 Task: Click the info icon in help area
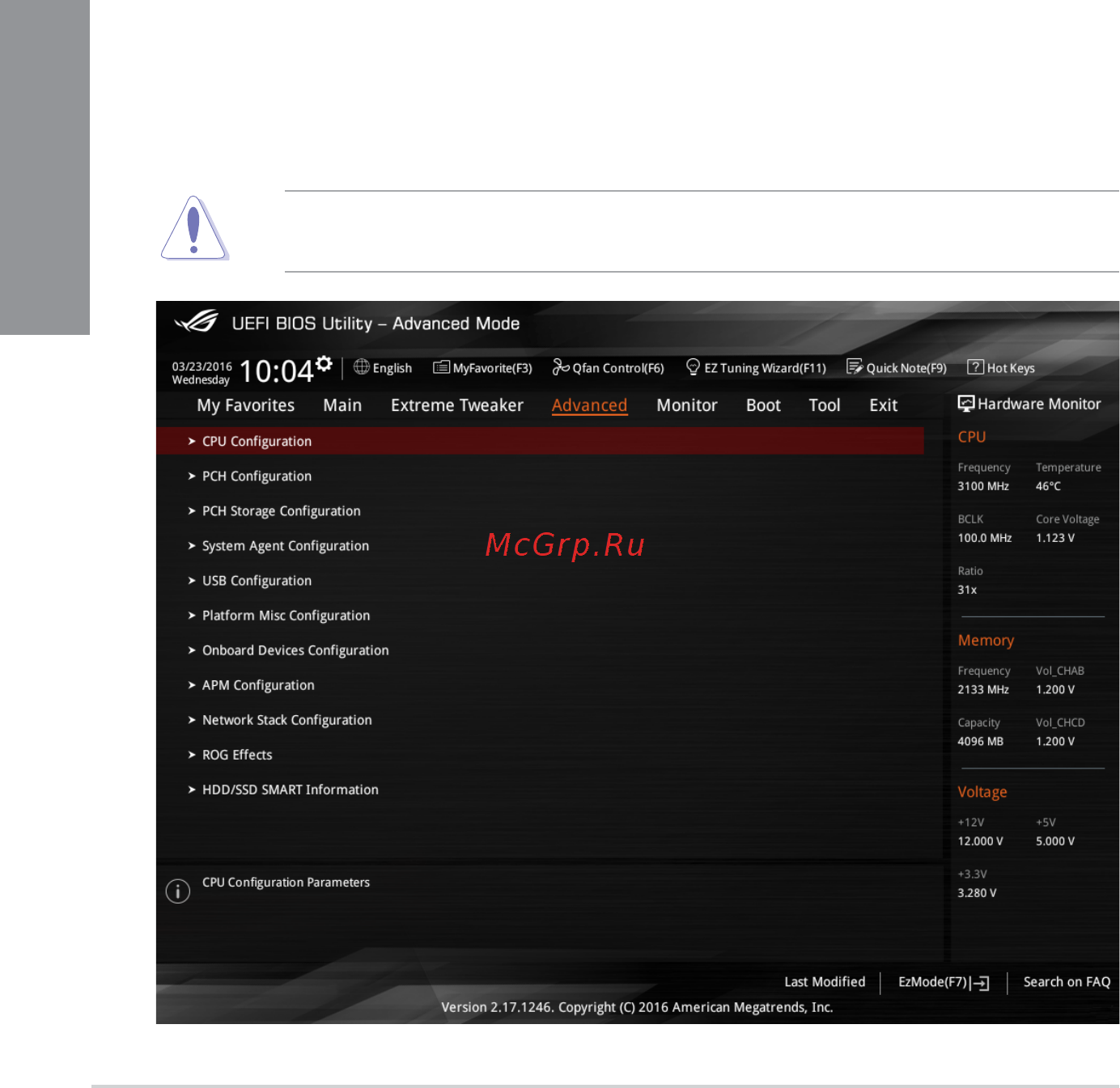click(x=178, y=891)
